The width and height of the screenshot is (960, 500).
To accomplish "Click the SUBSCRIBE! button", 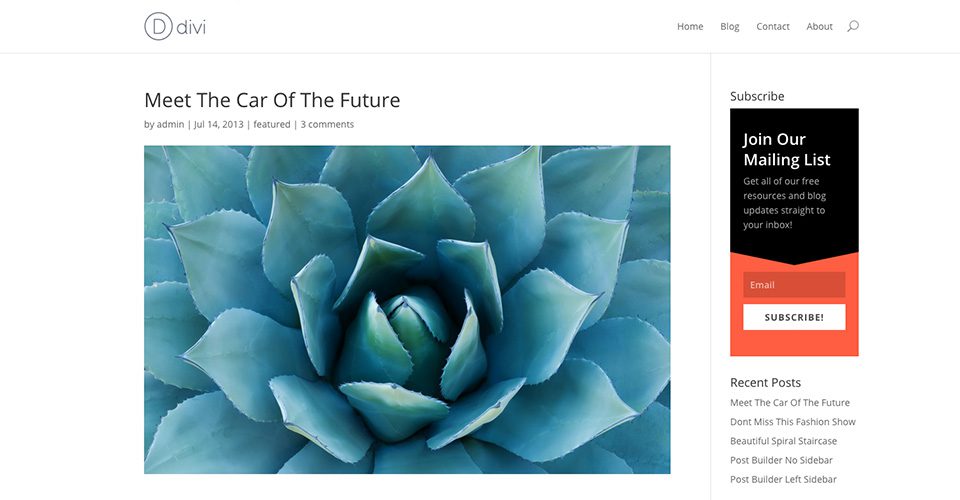I will [794, 317].
